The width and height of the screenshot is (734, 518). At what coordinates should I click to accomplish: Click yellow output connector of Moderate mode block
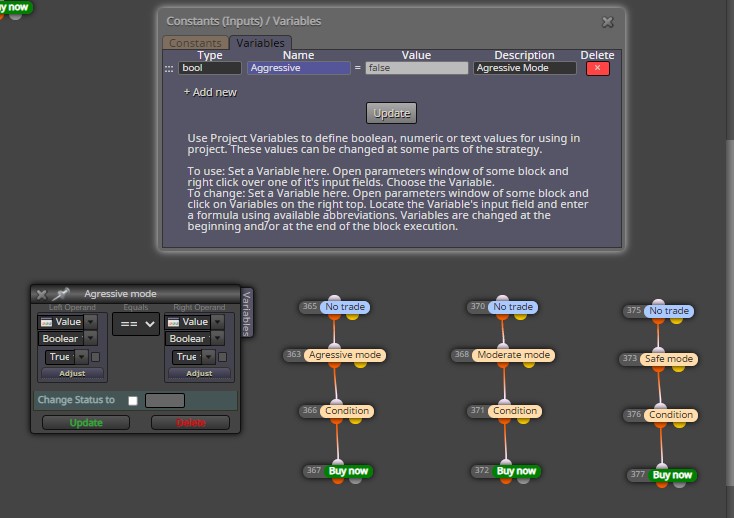coord(528,364)
